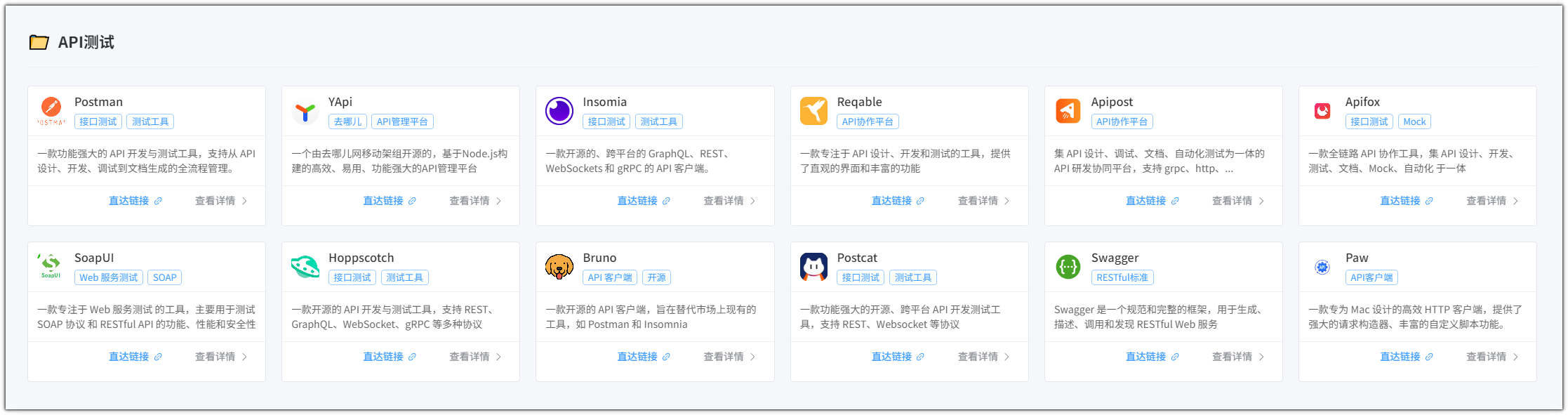1568x415 pixels.
Task: View 查看详情 for Postcat
Action: tap(983, 357)
